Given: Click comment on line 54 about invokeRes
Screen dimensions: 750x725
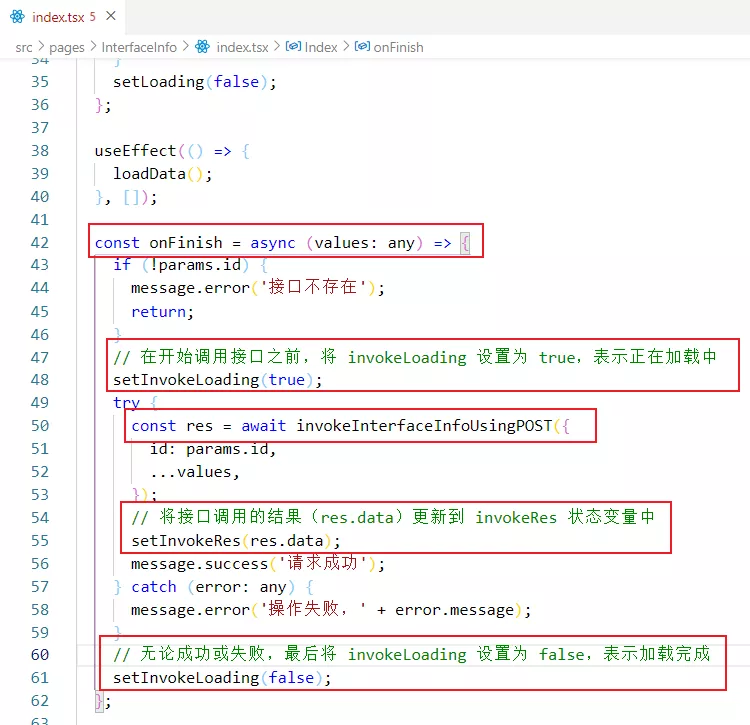Looking at the screenshot, I should tap(393, 517).
